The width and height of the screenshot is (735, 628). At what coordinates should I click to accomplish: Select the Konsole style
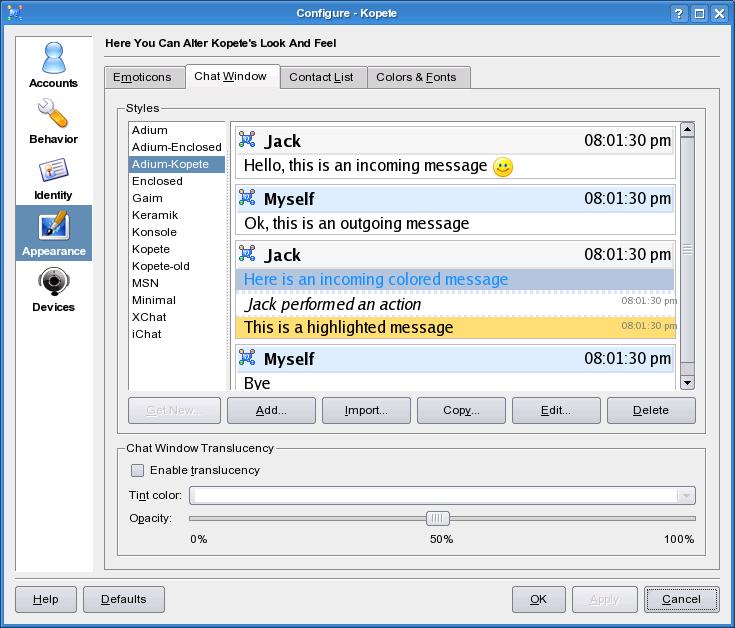(177, 232)
